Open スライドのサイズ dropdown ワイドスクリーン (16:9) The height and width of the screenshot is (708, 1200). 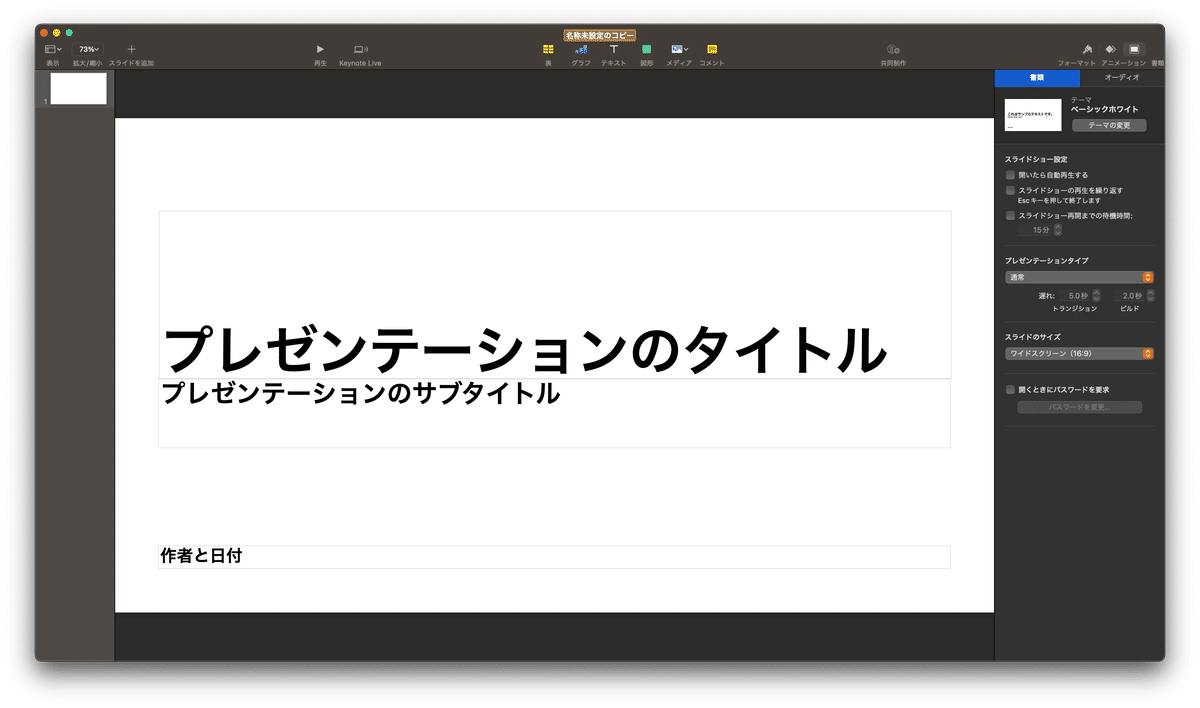coord(1079,353)
